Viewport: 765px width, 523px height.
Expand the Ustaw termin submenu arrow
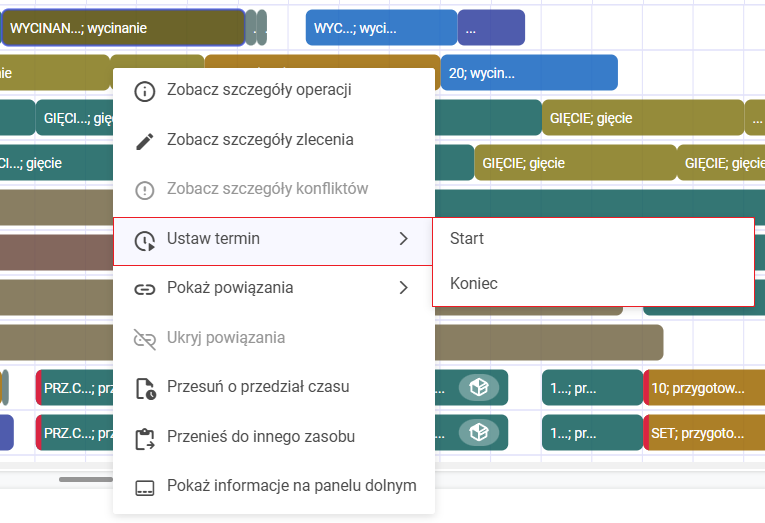[x=404, y=239]
